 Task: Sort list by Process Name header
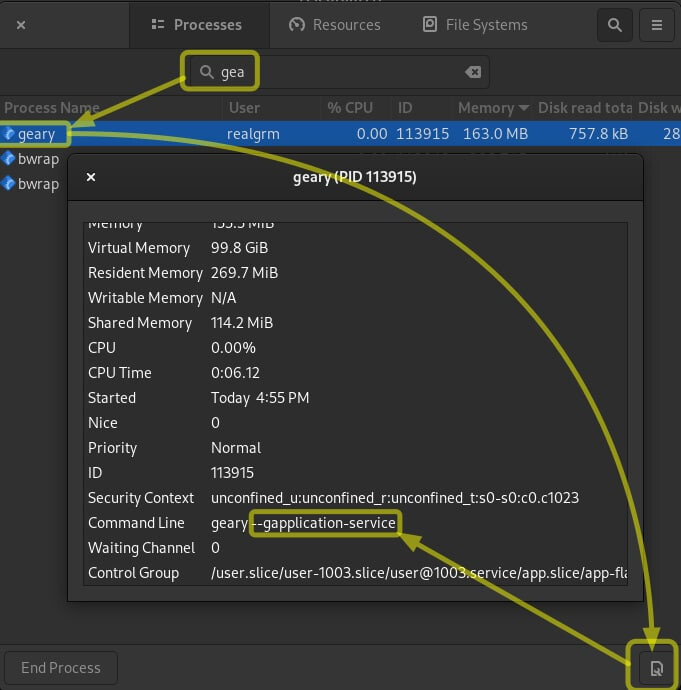[52, 108]
